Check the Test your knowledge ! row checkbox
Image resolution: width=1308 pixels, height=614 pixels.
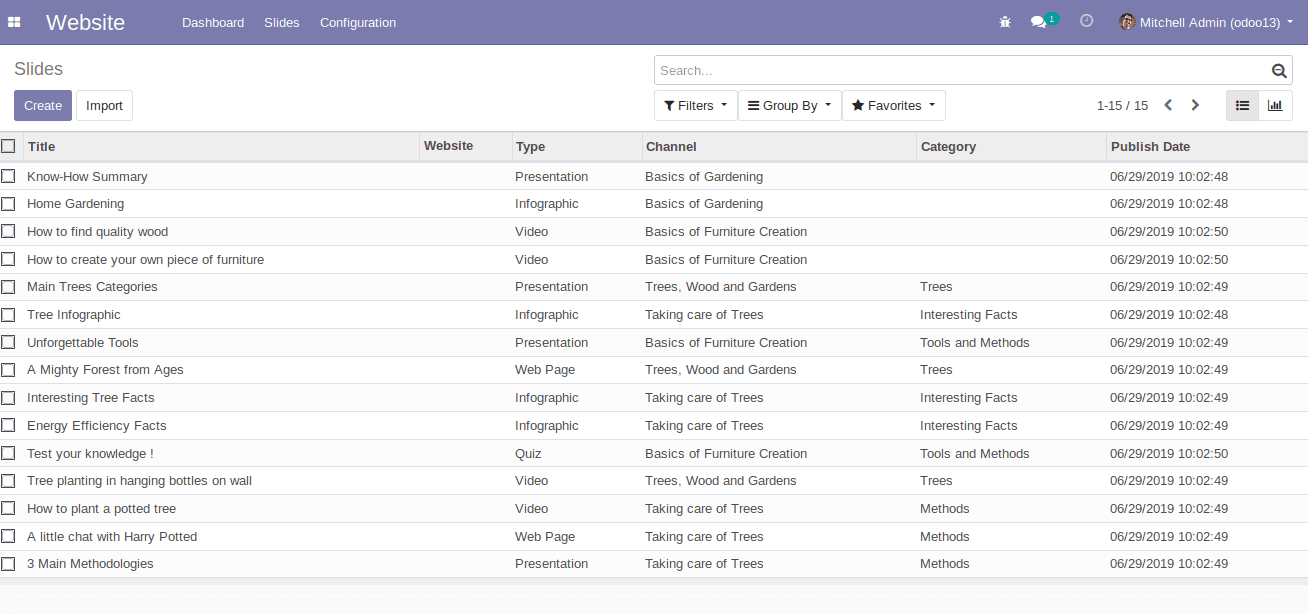tap(8, 454)
